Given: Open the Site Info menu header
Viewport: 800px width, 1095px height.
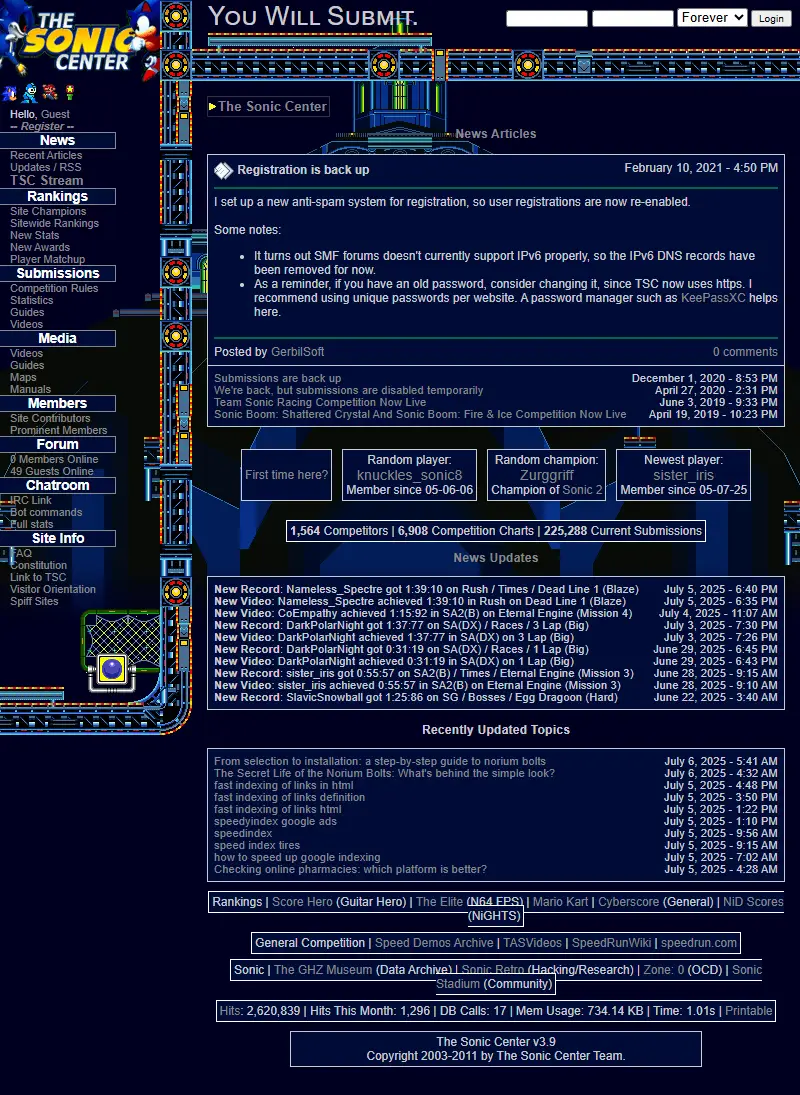Looking at the screenshot, I should point(57,538).
